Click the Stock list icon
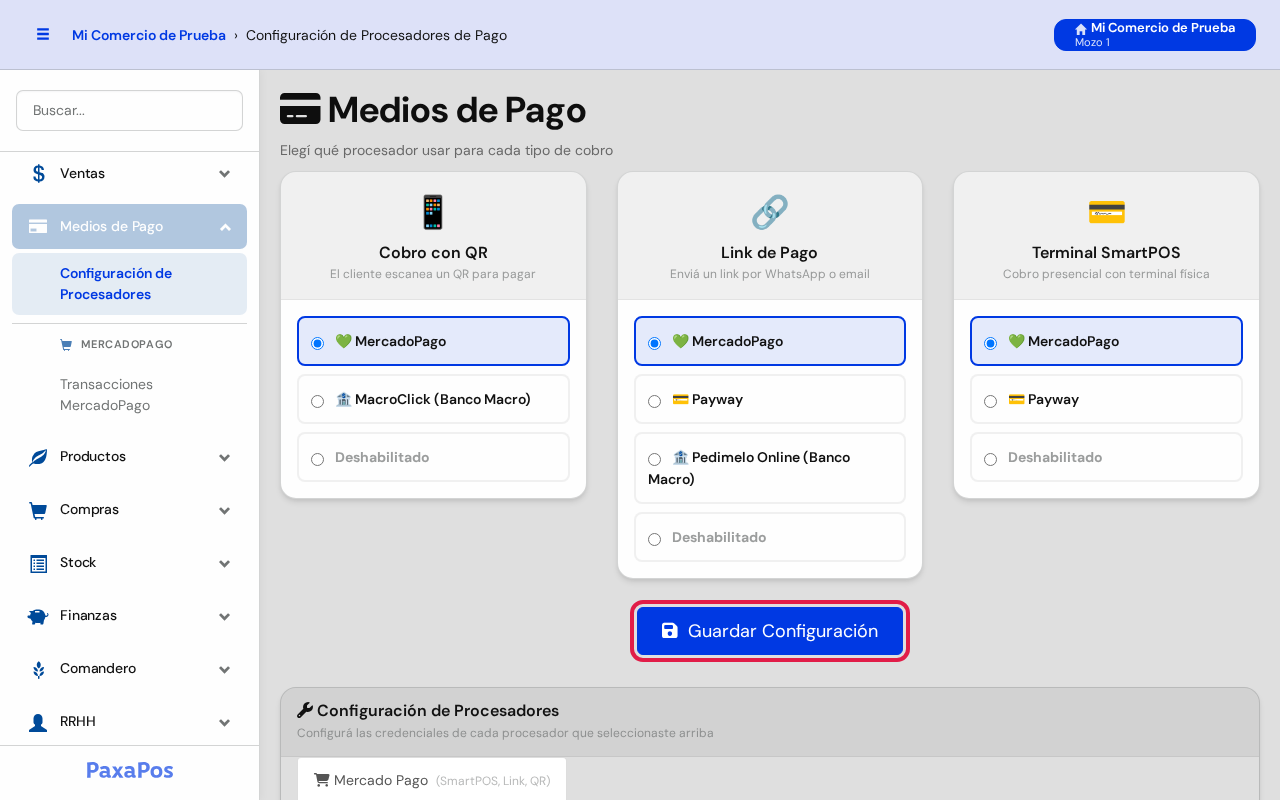The height and width of the screenshot is (800, 1280). 38,563
